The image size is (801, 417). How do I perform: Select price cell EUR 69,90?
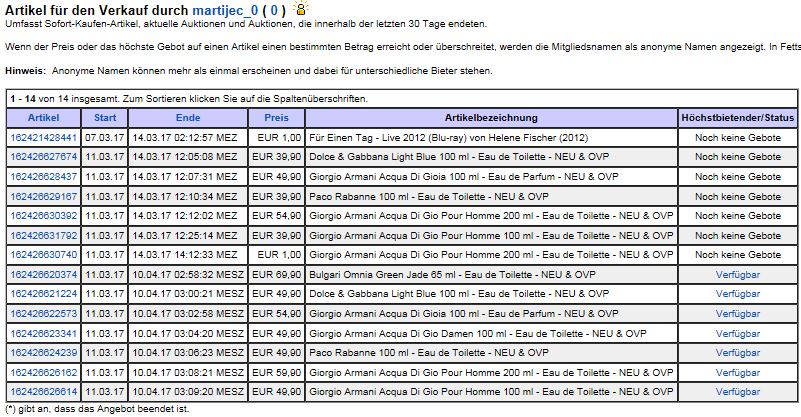(x=276, y=274)
